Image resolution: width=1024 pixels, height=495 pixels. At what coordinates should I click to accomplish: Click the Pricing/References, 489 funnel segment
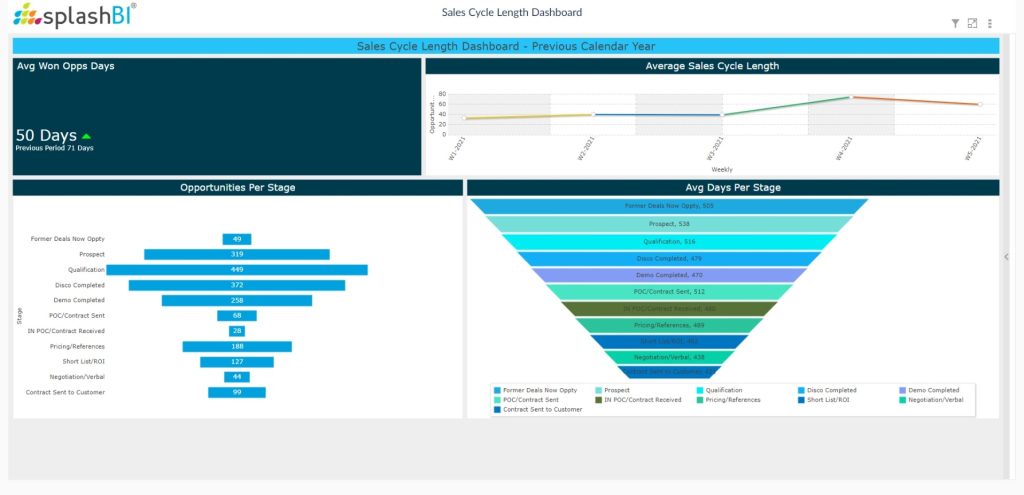pos(669,325)
